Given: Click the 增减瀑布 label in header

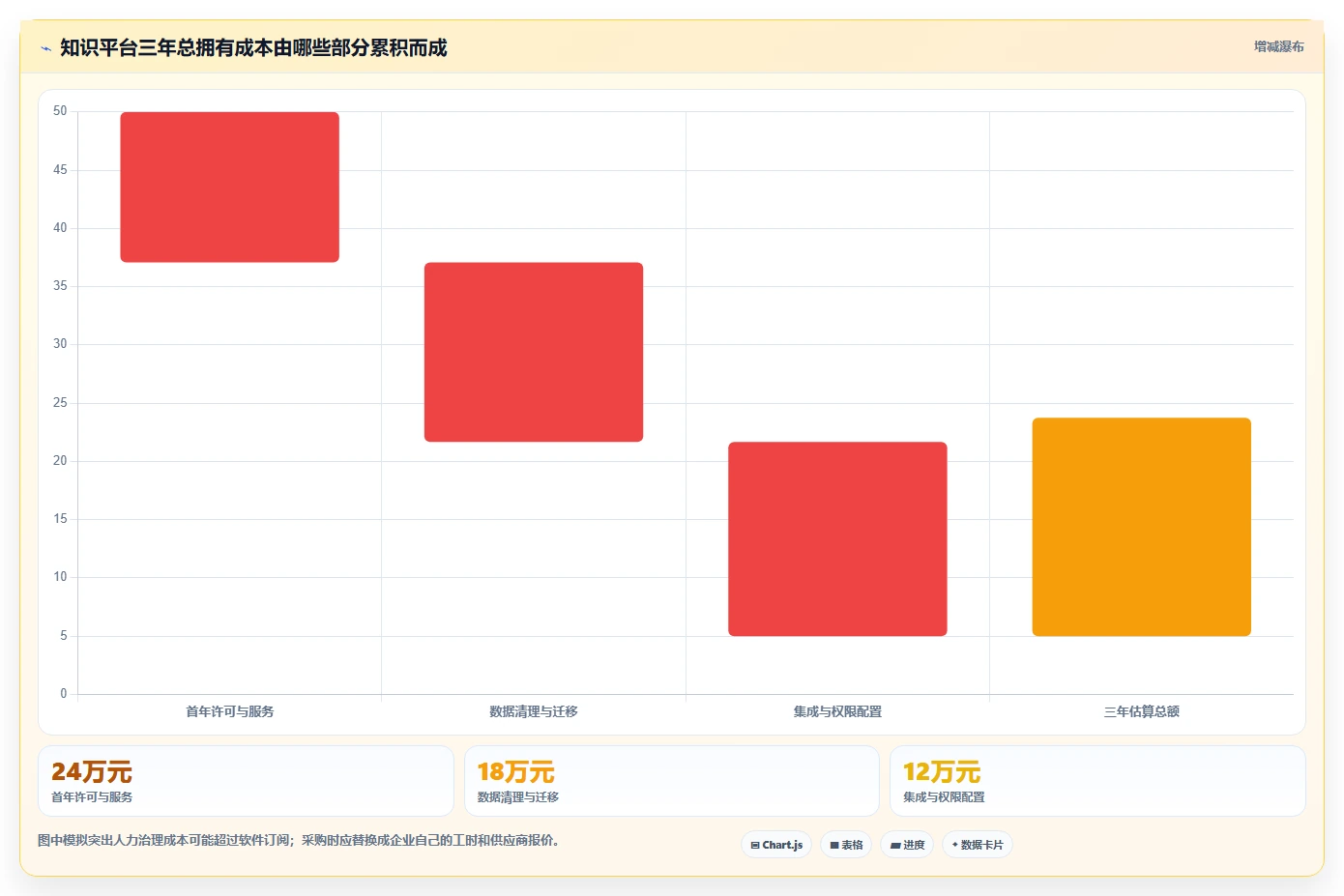Looking at the screenshot, I should 1278,46.
